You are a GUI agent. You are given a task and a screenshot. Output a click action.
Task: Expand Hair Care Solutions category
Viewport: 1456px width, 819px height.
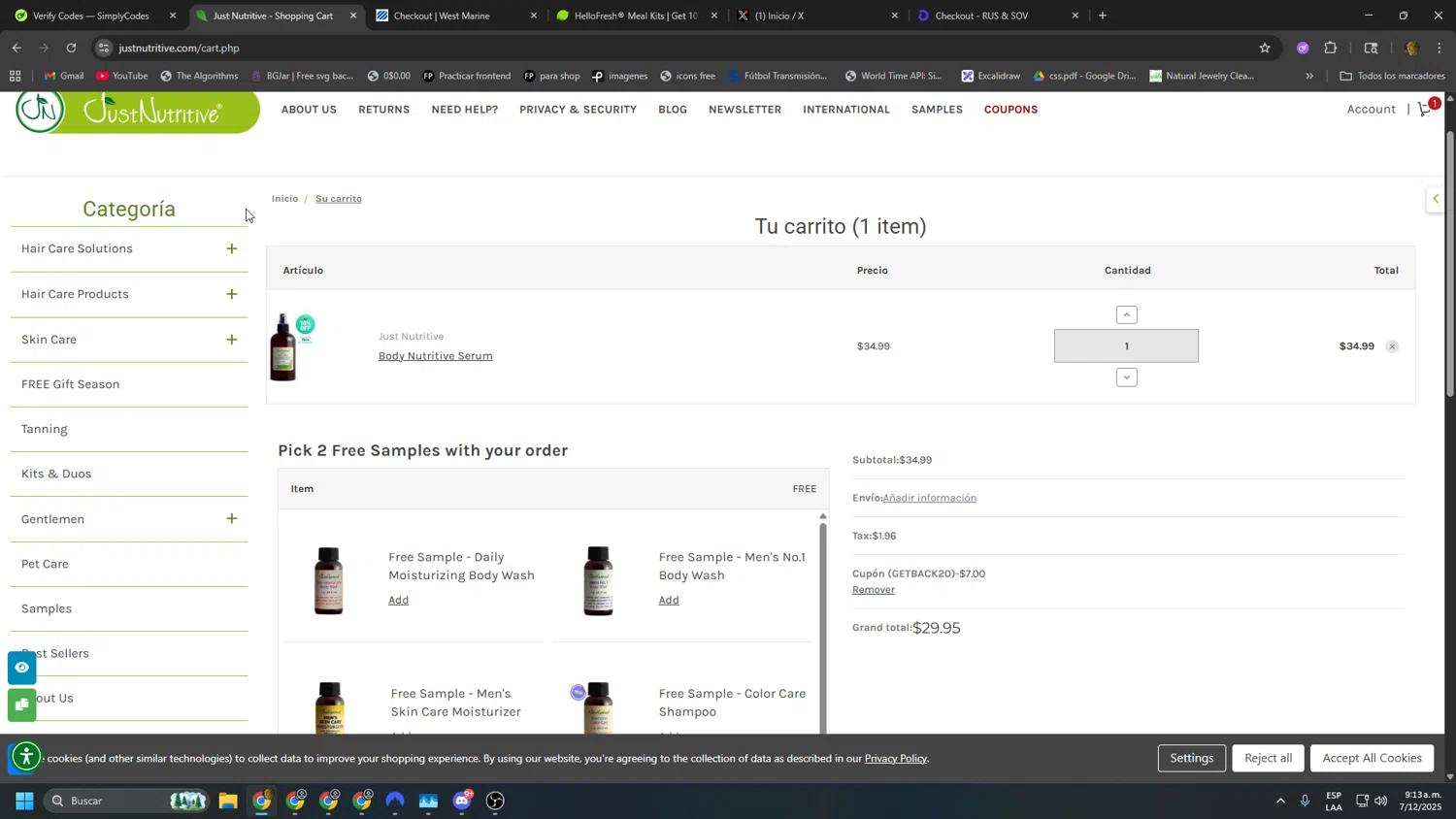[232, 249]
